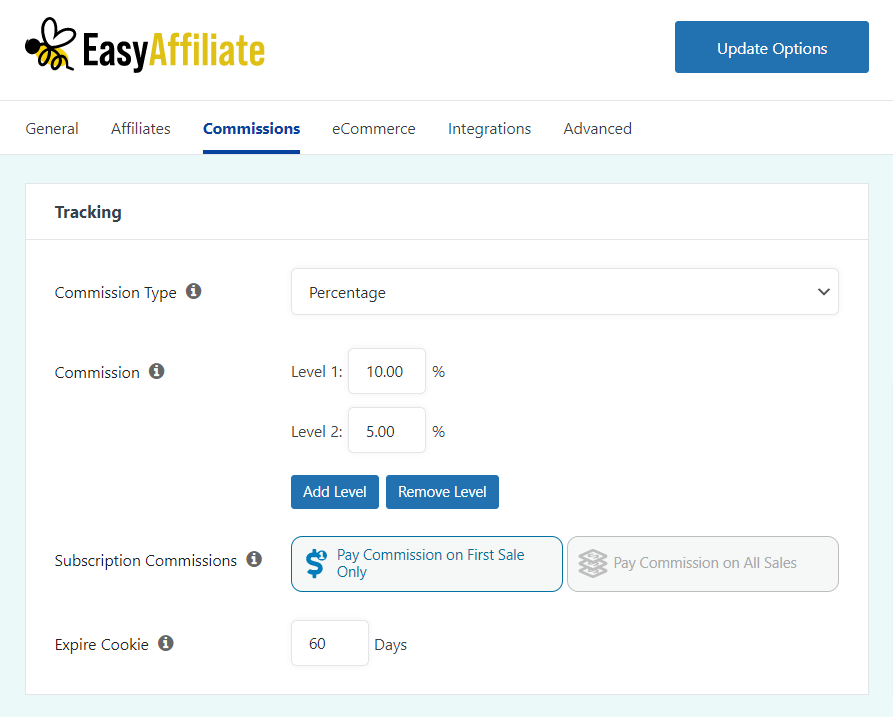
Task: Select Pay Commission on All Sales
Action: coord(703,564)
